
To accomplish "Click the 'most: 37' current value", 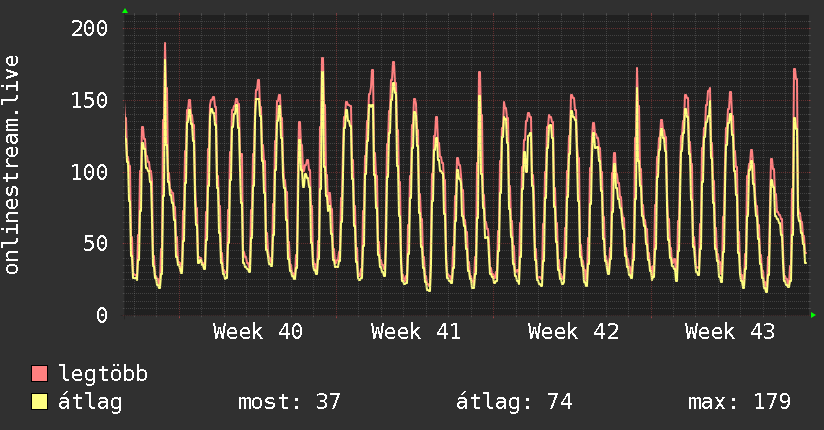I will tap(290, 402).
